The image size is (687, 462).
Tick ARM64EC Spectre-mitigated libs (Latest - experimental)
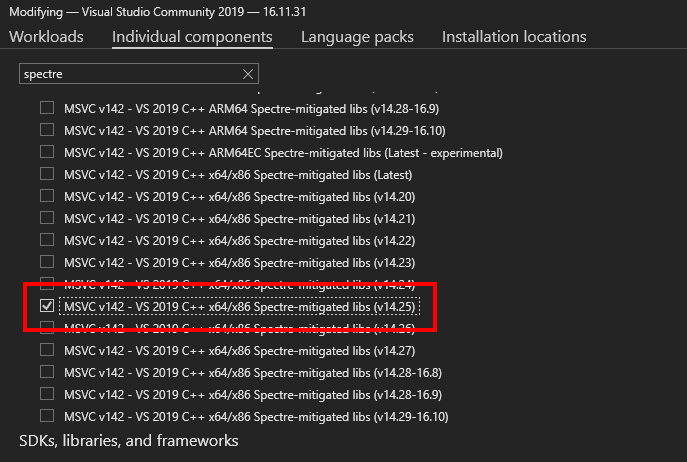tap(47, 152)
